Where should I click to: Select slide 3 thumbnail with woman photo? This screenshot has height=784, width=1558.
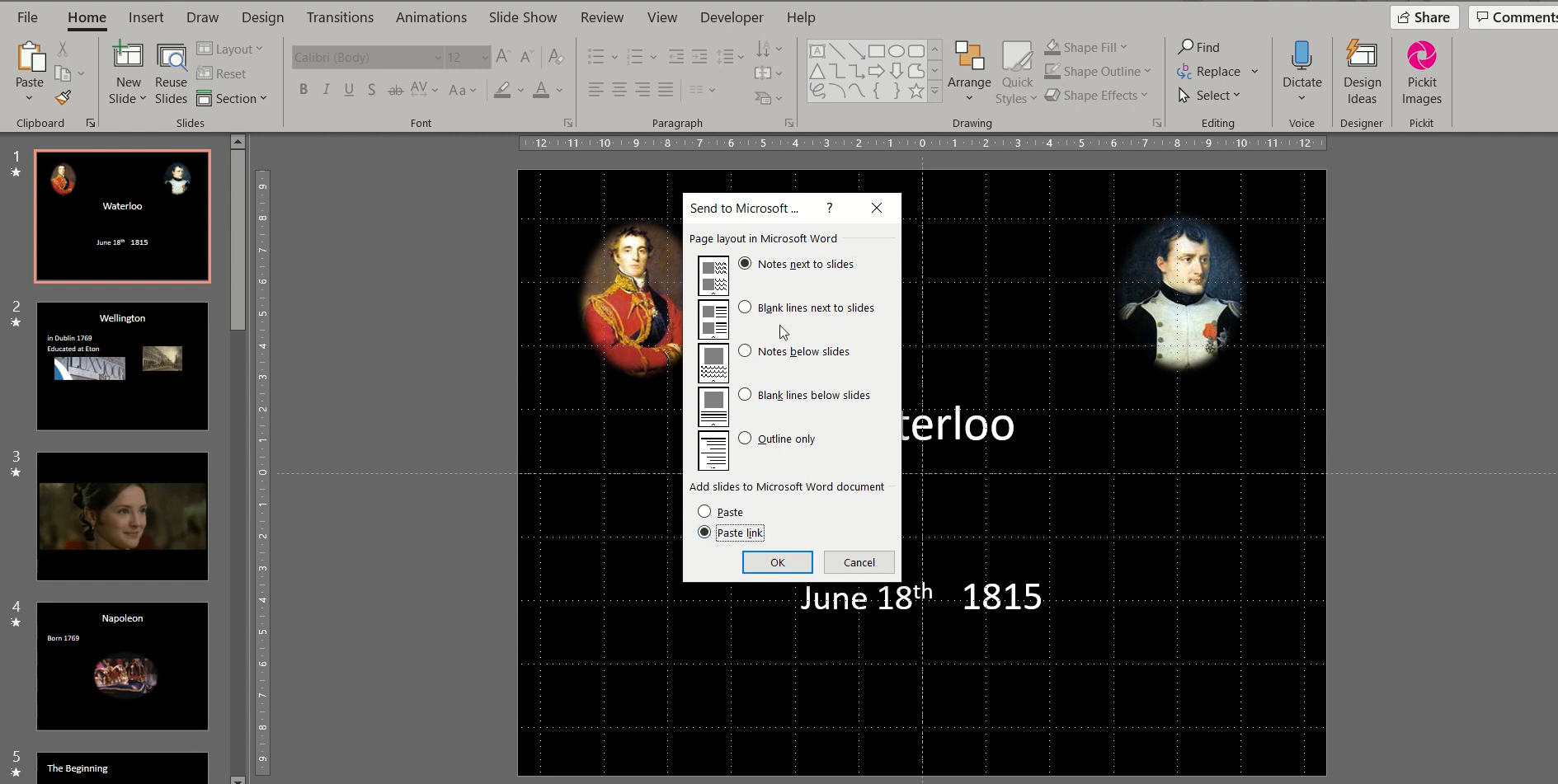pos(122,516)
